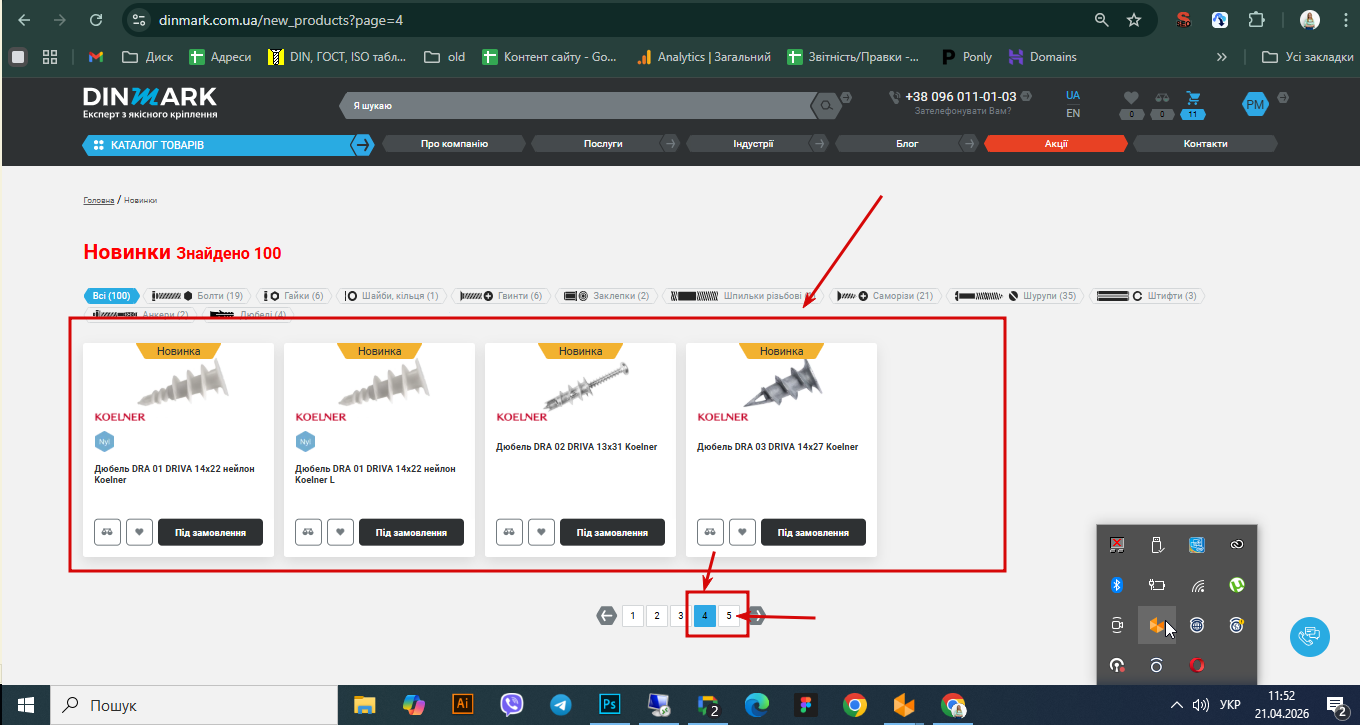Filter new products by Штифти (3)
1360x725 pixels.
tap(1146, 296)
